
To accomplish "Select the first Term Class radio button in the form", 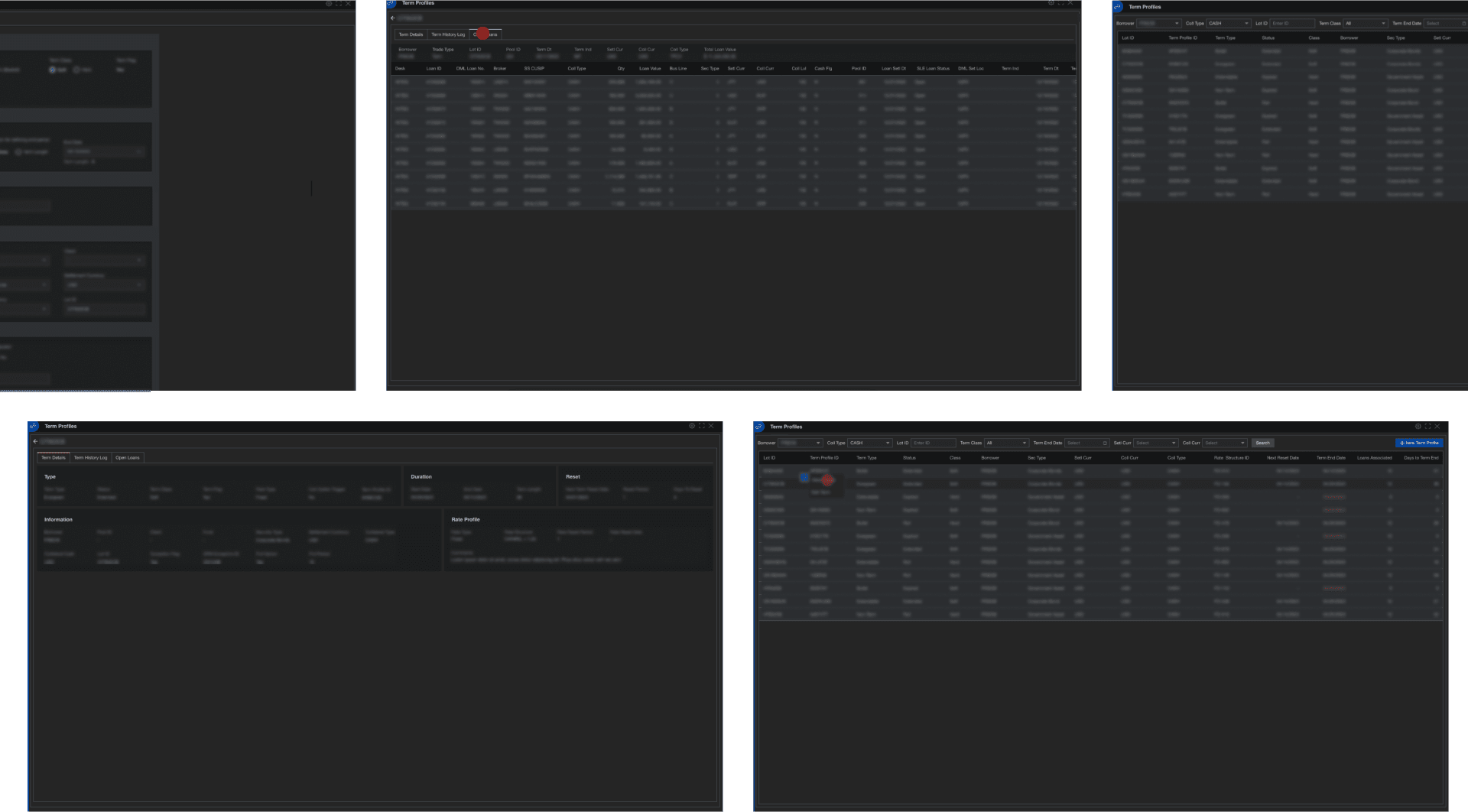I will 53,70.
